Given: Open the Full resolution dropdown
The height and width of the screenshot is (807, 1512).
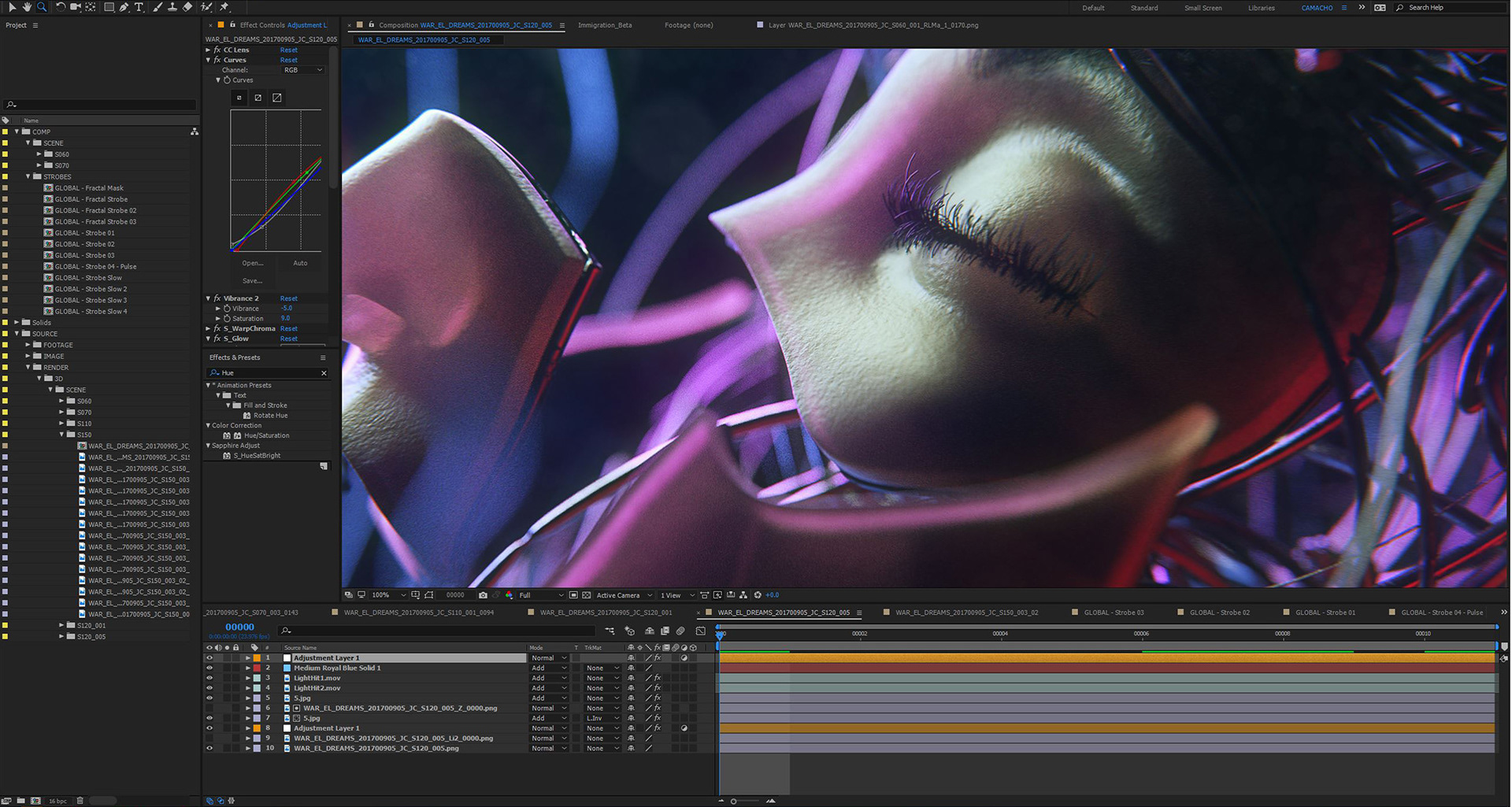Looking at the screenshot, I should point(541,595).
